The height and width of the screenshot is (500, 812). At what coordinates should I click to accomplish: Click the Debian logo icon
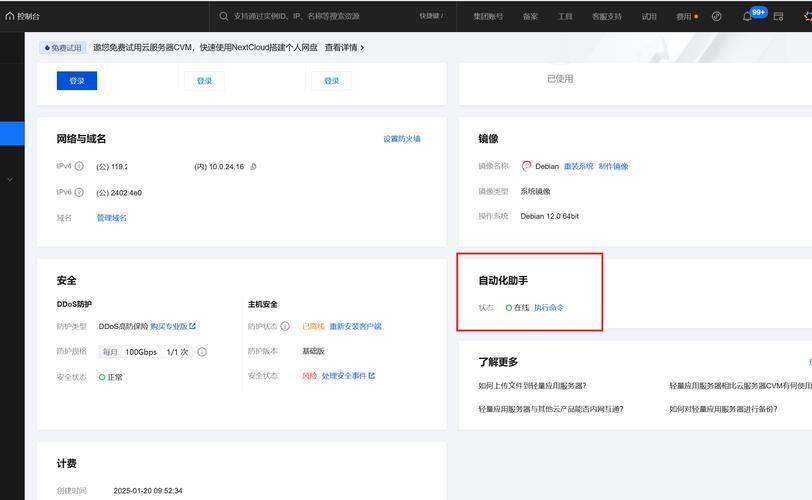coord(526,166)
